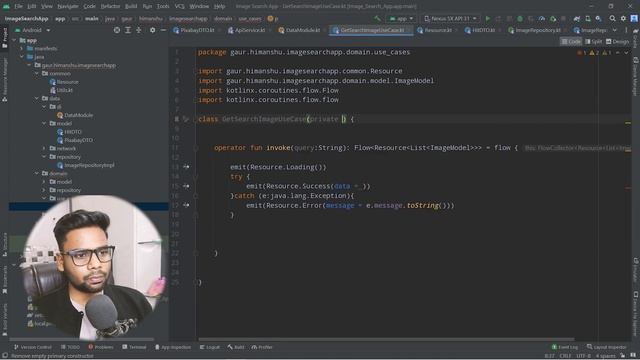Image resolution: width=640 pixels, height=360 pixels.
Task: Switch editor to Split view
Action: point(594,42)
